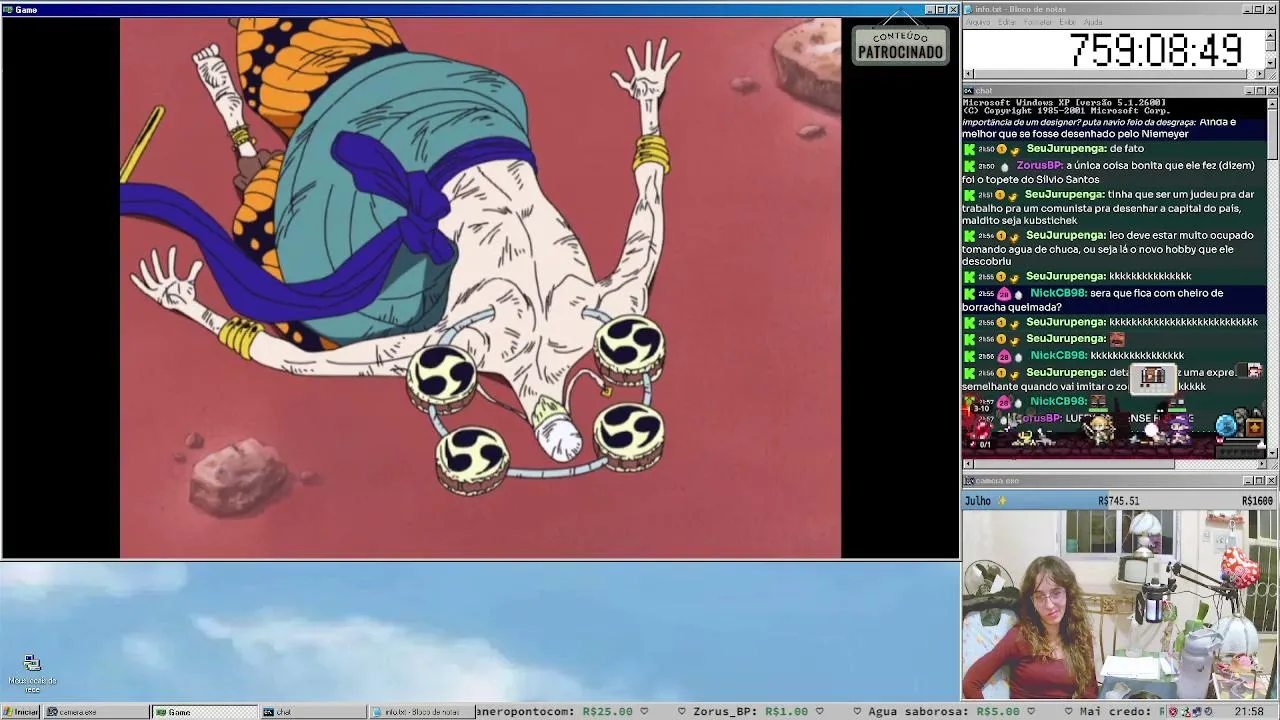Image resolution: width=1280 pixels, height=720 pixels.
Task: Click the 759:08:49 timer text in notepad
Action: click(x=1155, y=50)
